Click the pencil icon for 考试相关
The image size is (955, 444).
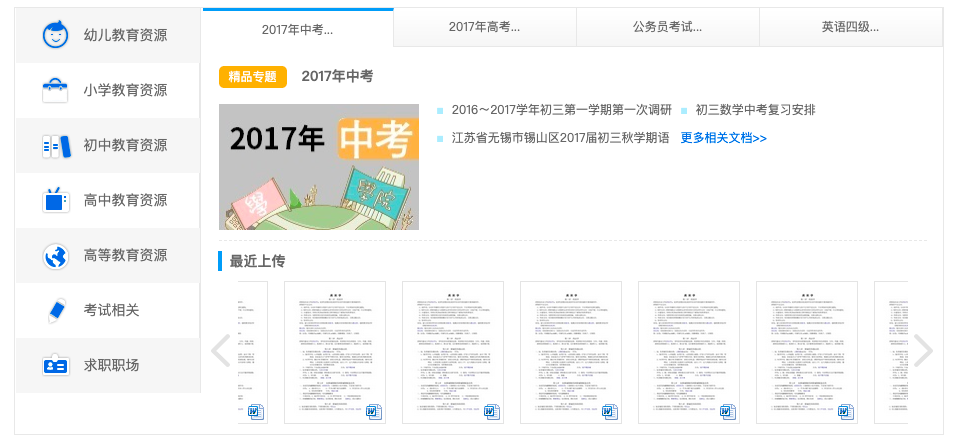point(56,310)
